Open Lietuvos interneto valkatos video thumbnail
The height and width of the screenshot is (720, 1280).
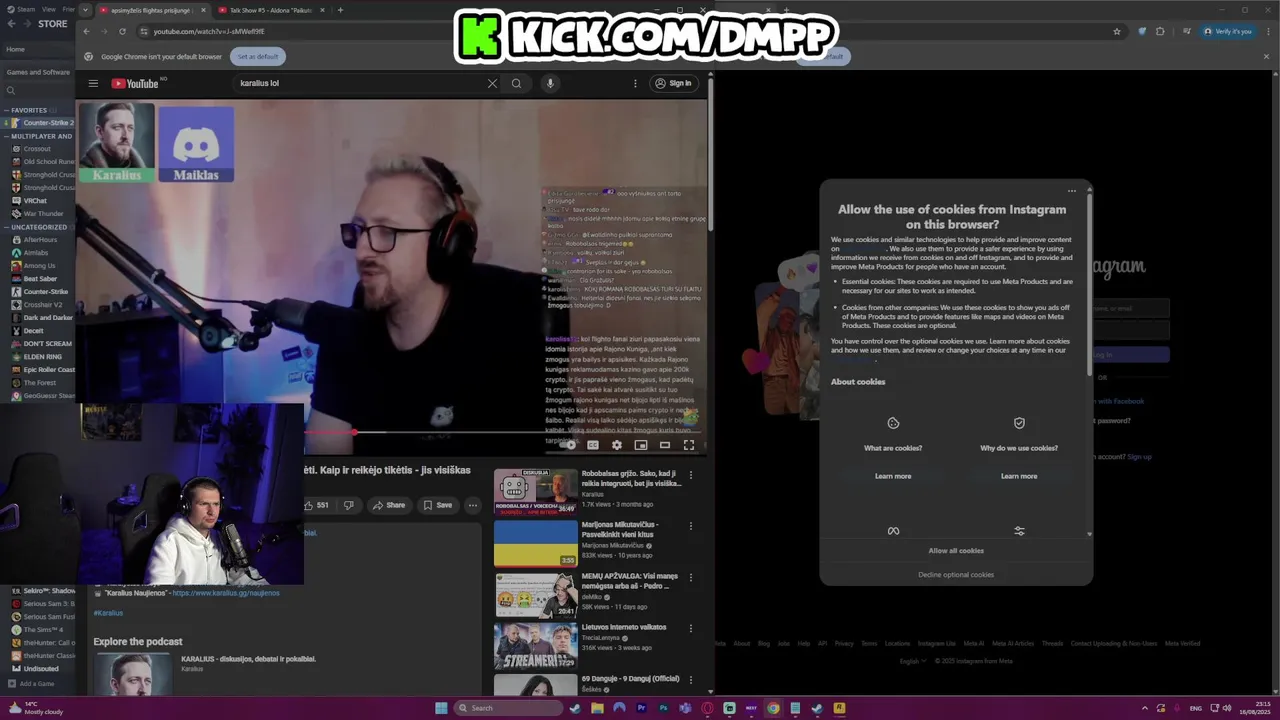pyautogui.click(x=536, y=646)
